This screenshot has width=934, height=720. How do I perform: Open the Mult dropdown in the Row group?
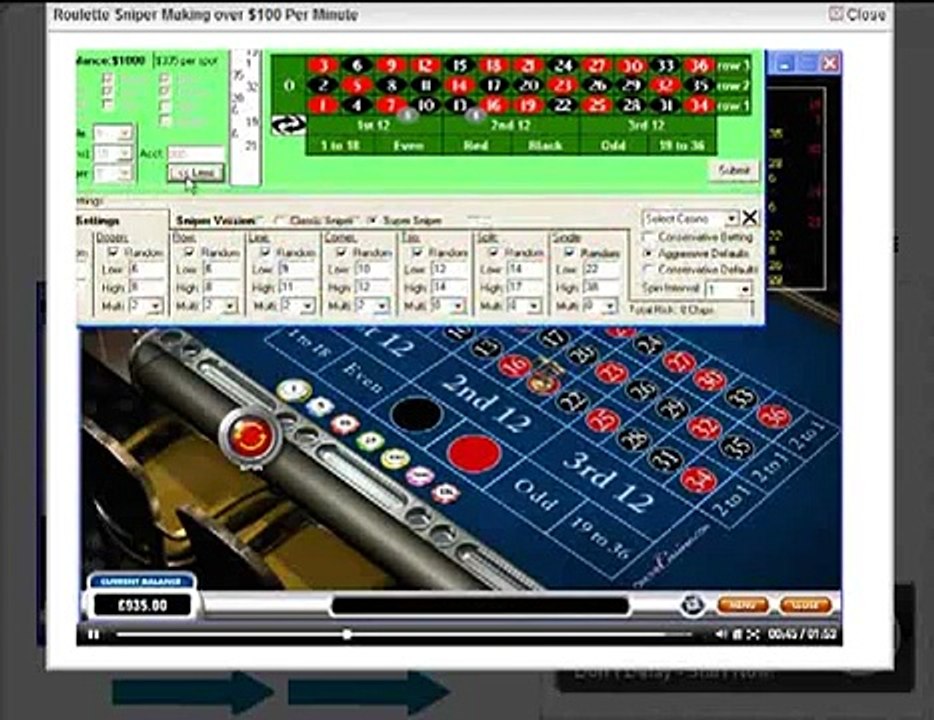tap(220, 306)
